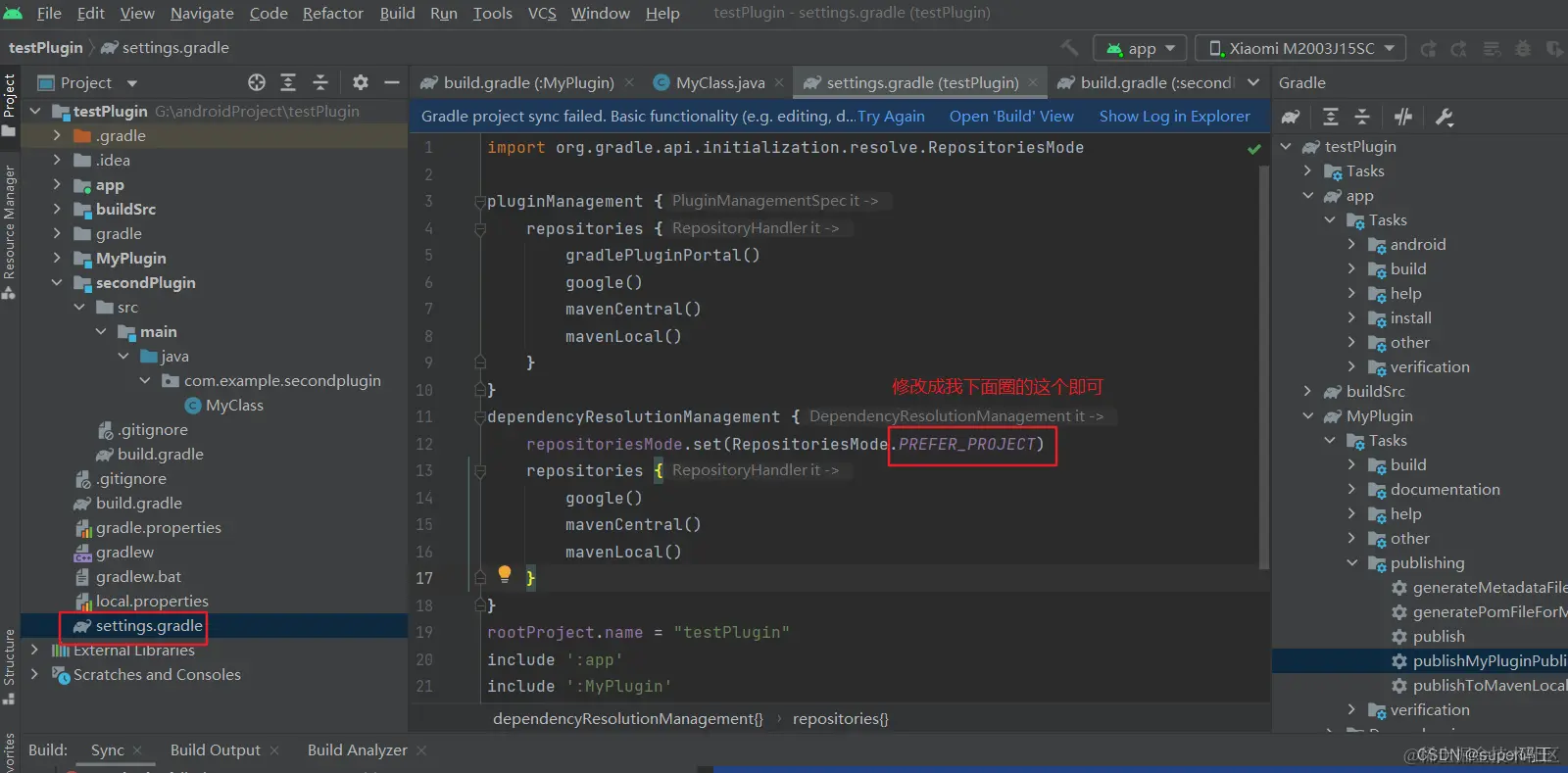This screenshot has height=773, width=1568.
Task: Click the publish task gear icon
Action: (1399, 637)
